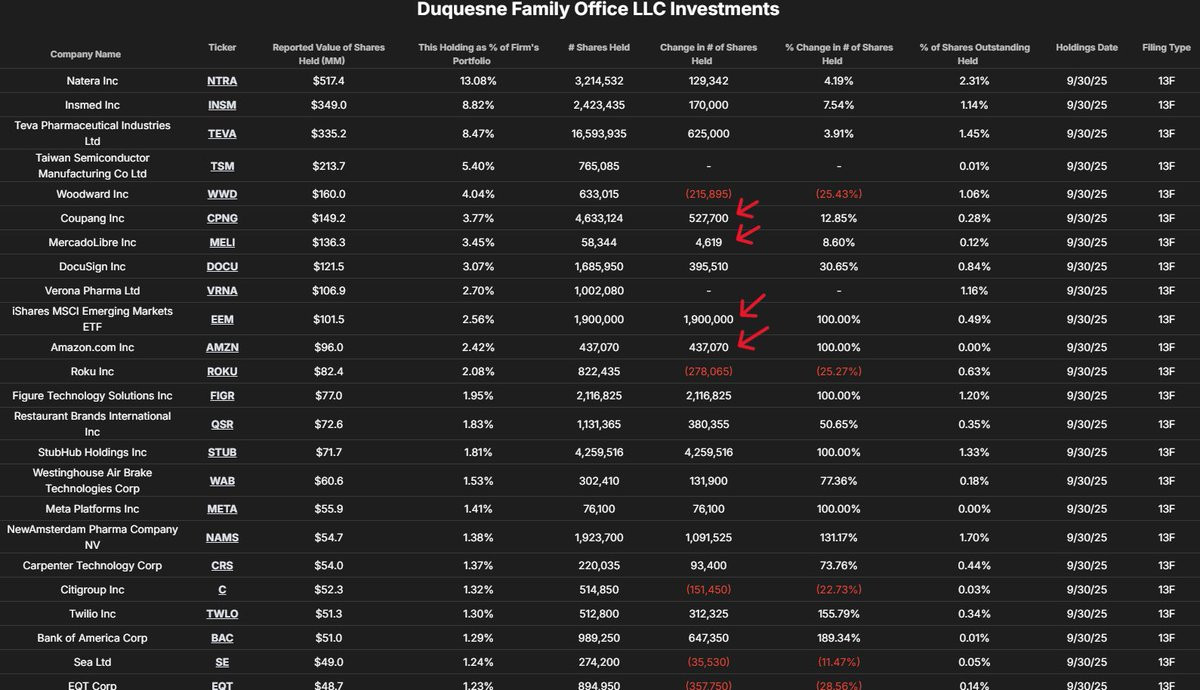Click the META ticker link

coord(222,509)
